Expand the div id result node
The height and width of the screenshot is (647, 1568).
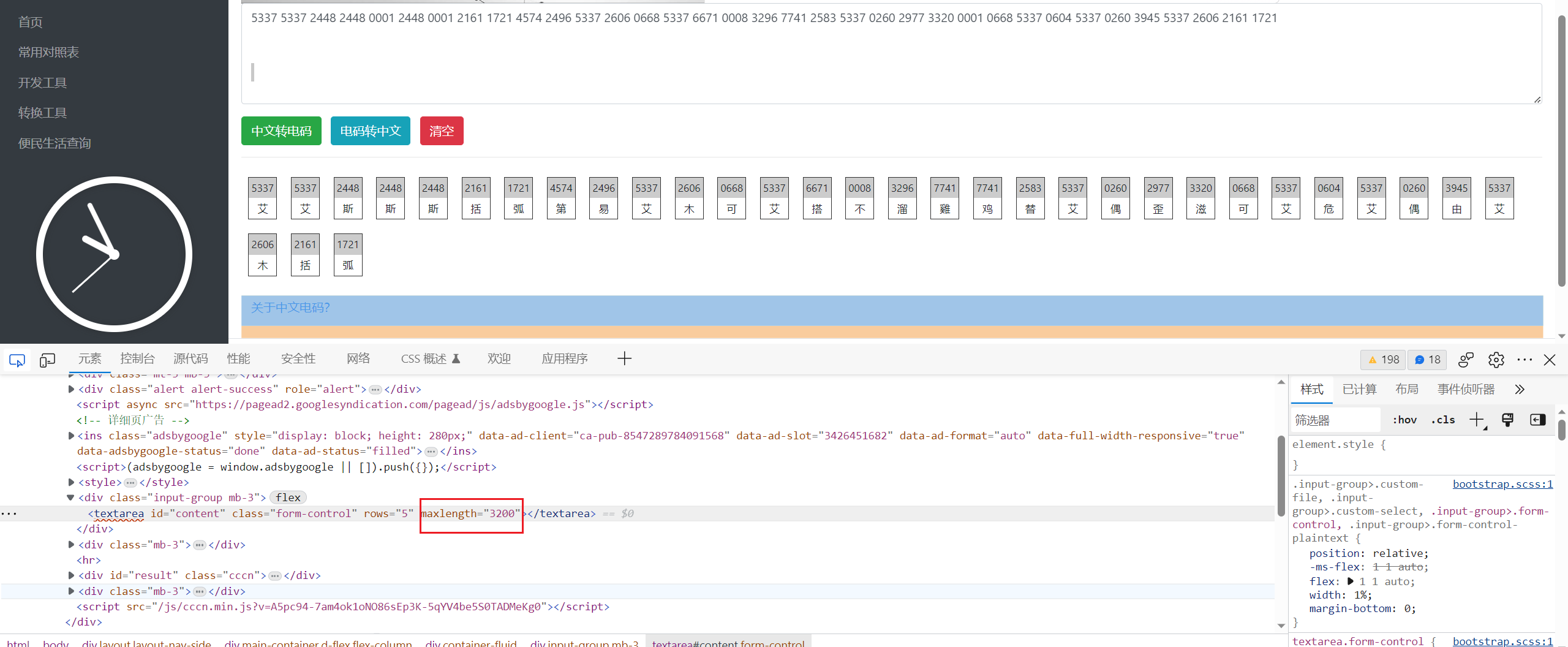coord(71,575)
